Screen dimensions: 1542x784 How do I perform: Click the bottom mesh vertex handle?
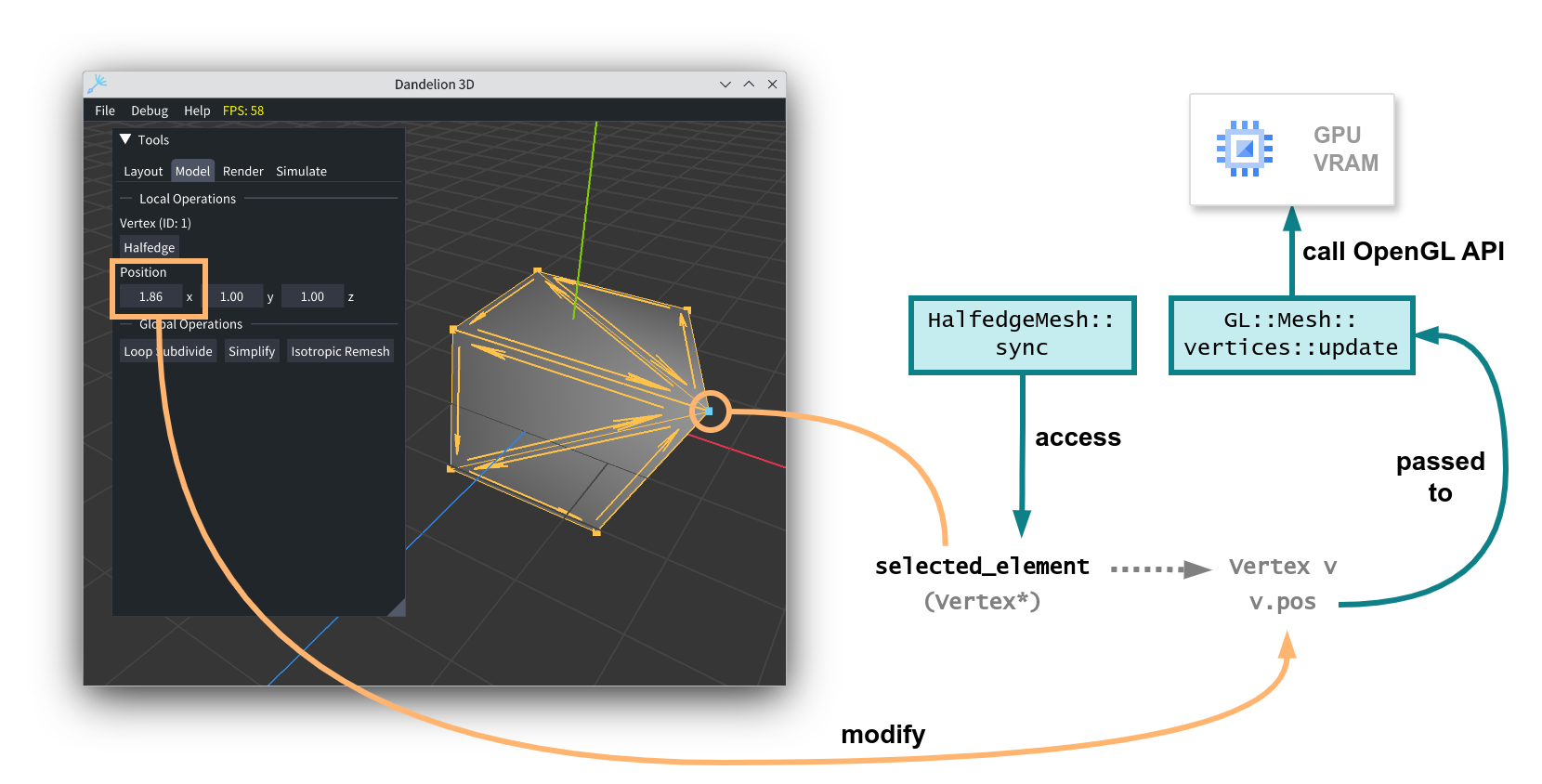[596, 532]
